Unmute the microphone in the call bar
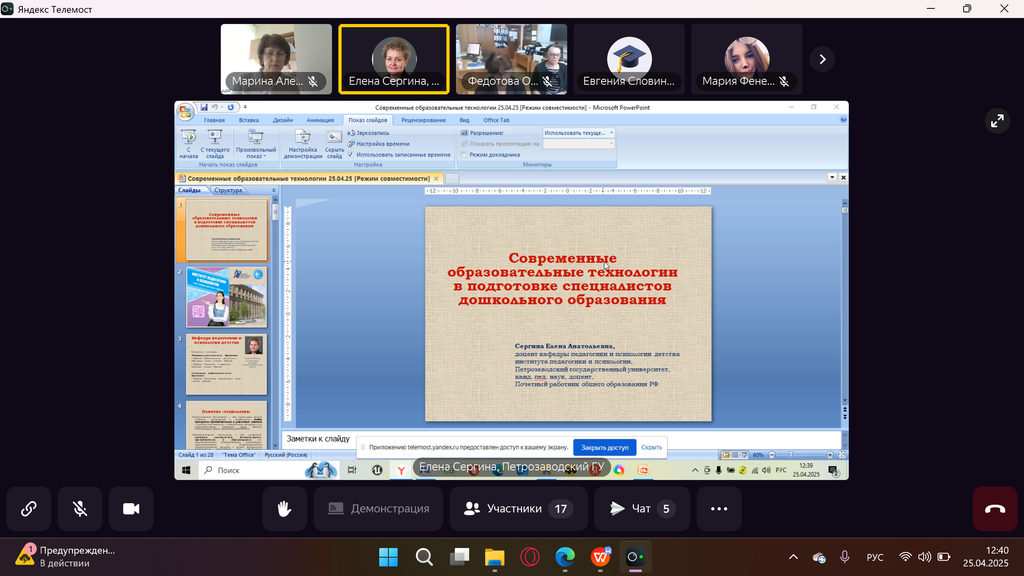 coord(80,509)
